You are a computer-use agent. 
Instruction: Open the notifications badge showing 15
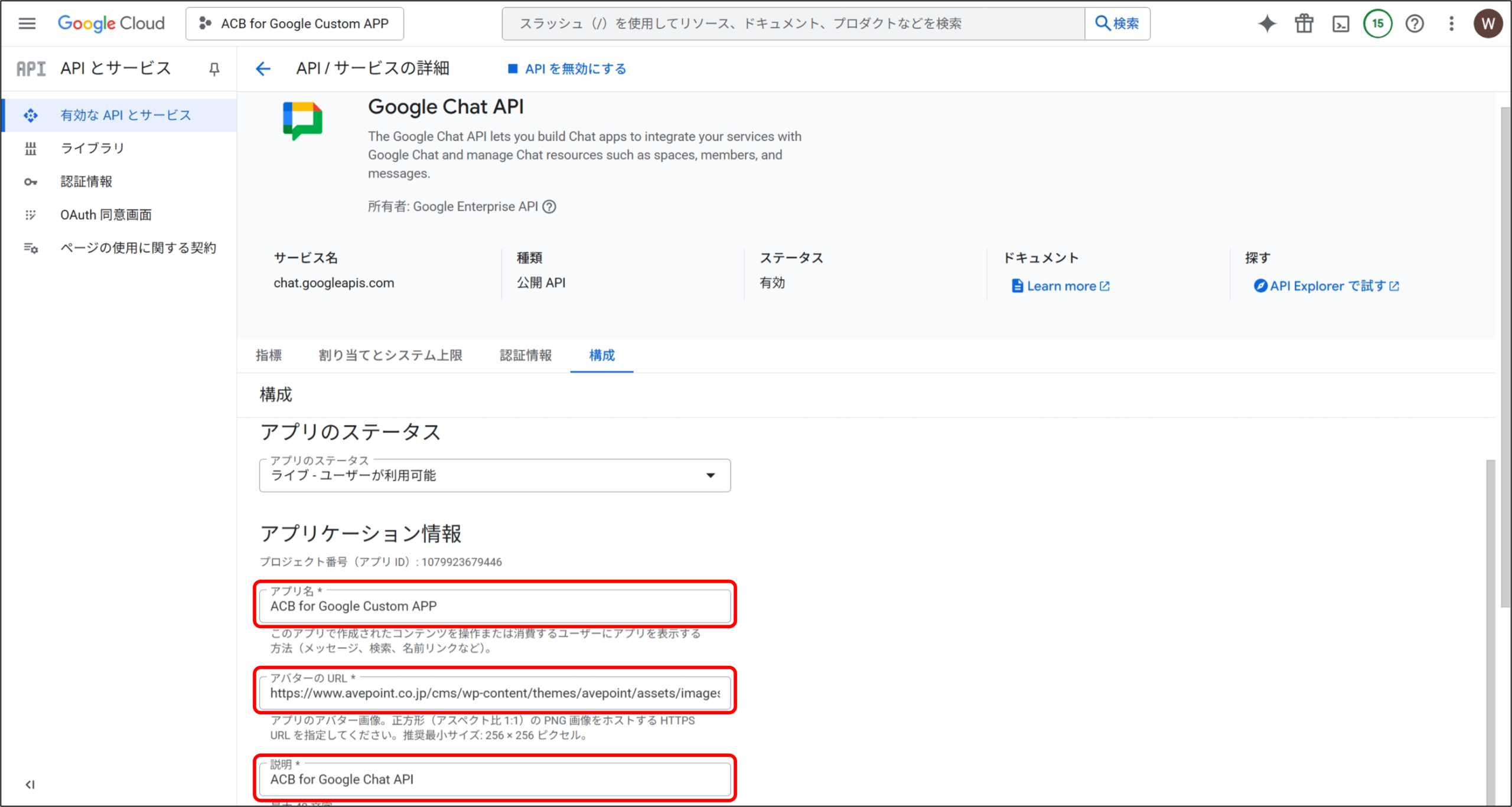point(1377,24)
